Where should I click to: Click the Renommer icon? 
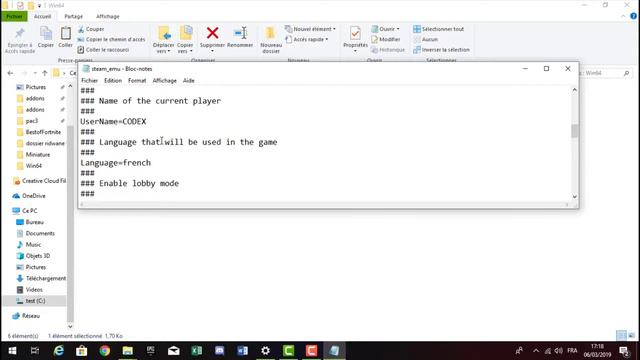tap(240, 33)
